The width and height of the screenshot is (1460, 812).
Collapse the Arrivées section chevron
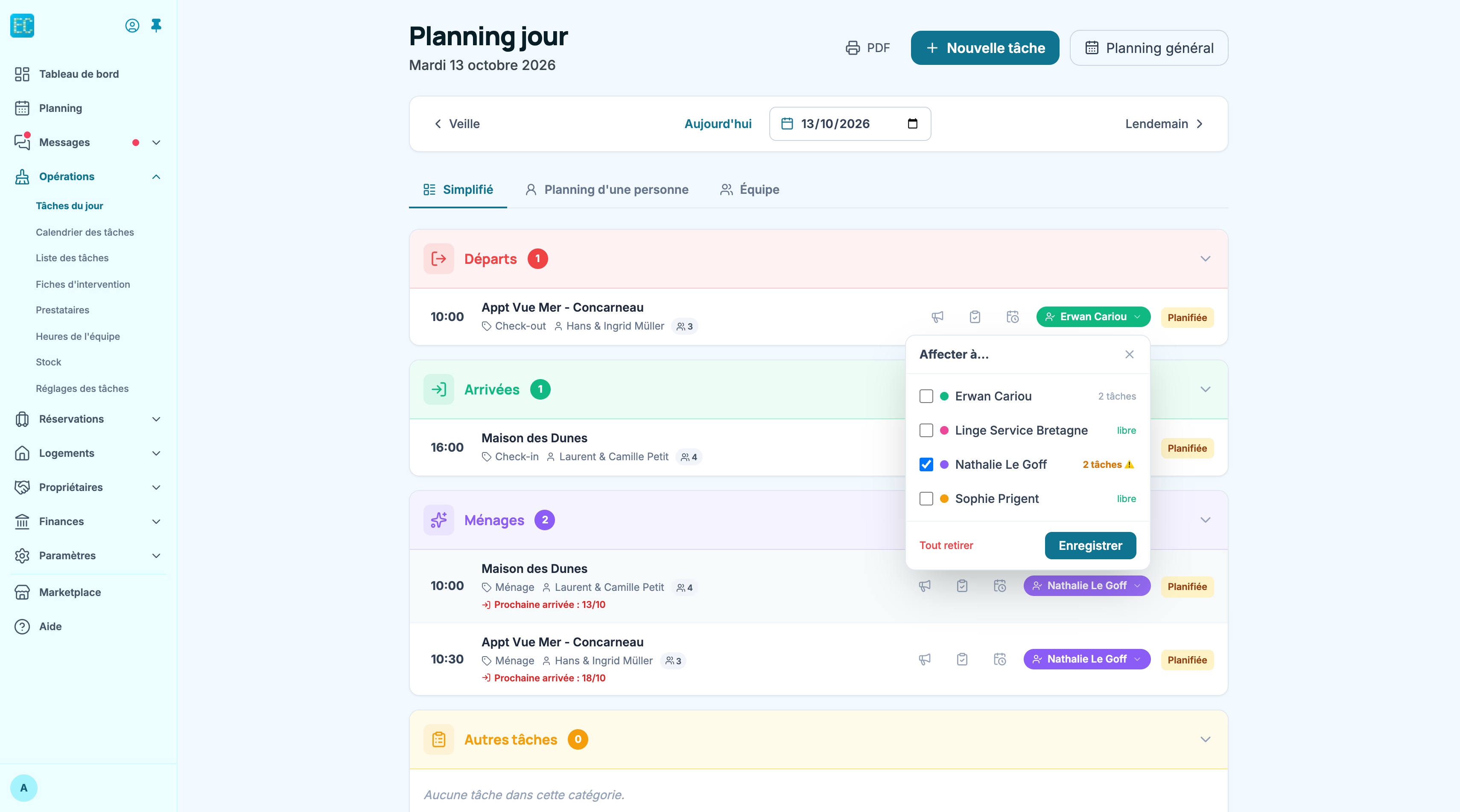[1206, 389]
